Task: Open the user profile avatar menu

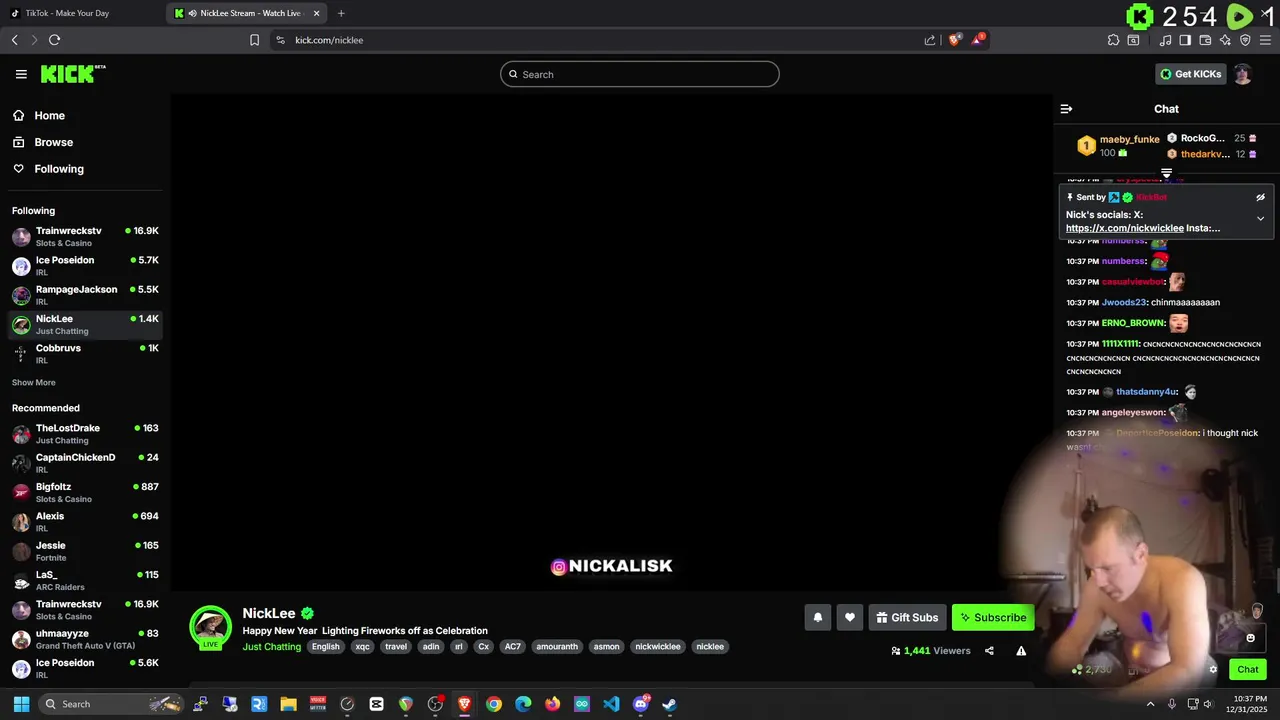Action: coord(1242,74)
